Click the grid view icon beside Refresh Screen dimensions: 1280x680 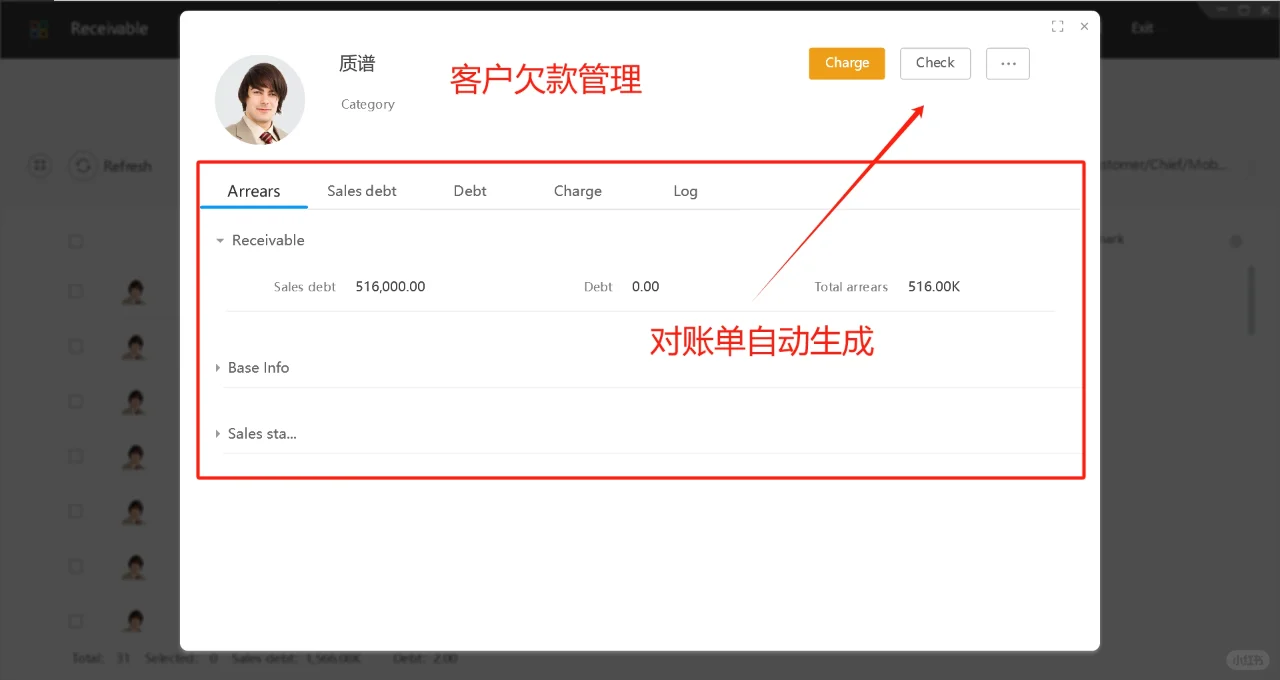[x=40, y=166]
